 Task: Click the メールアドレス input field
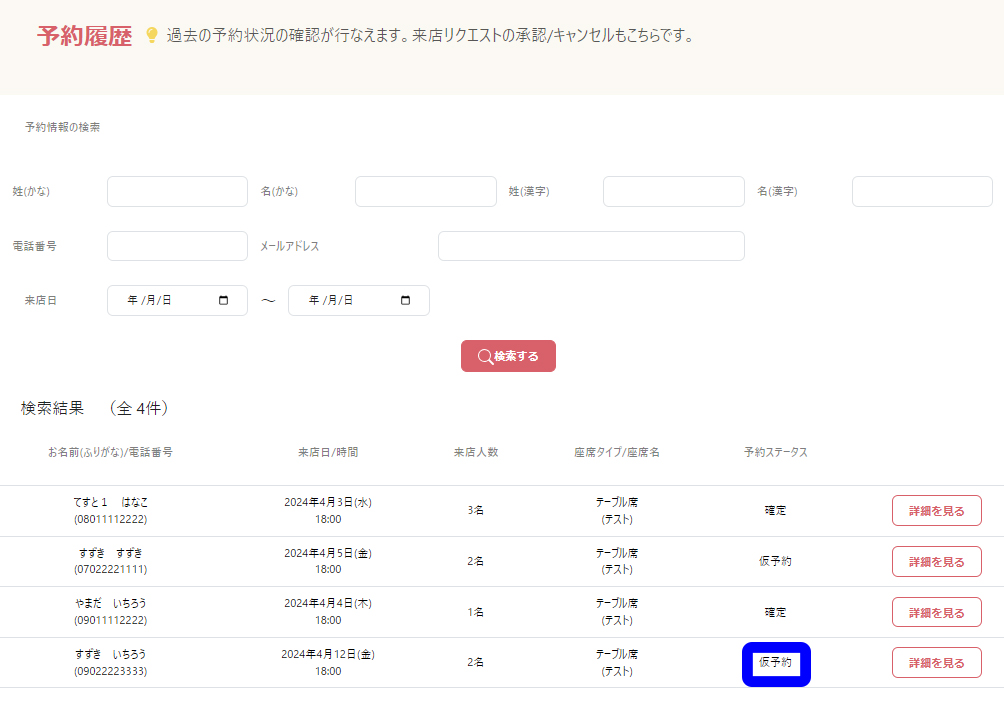[590, 246]
